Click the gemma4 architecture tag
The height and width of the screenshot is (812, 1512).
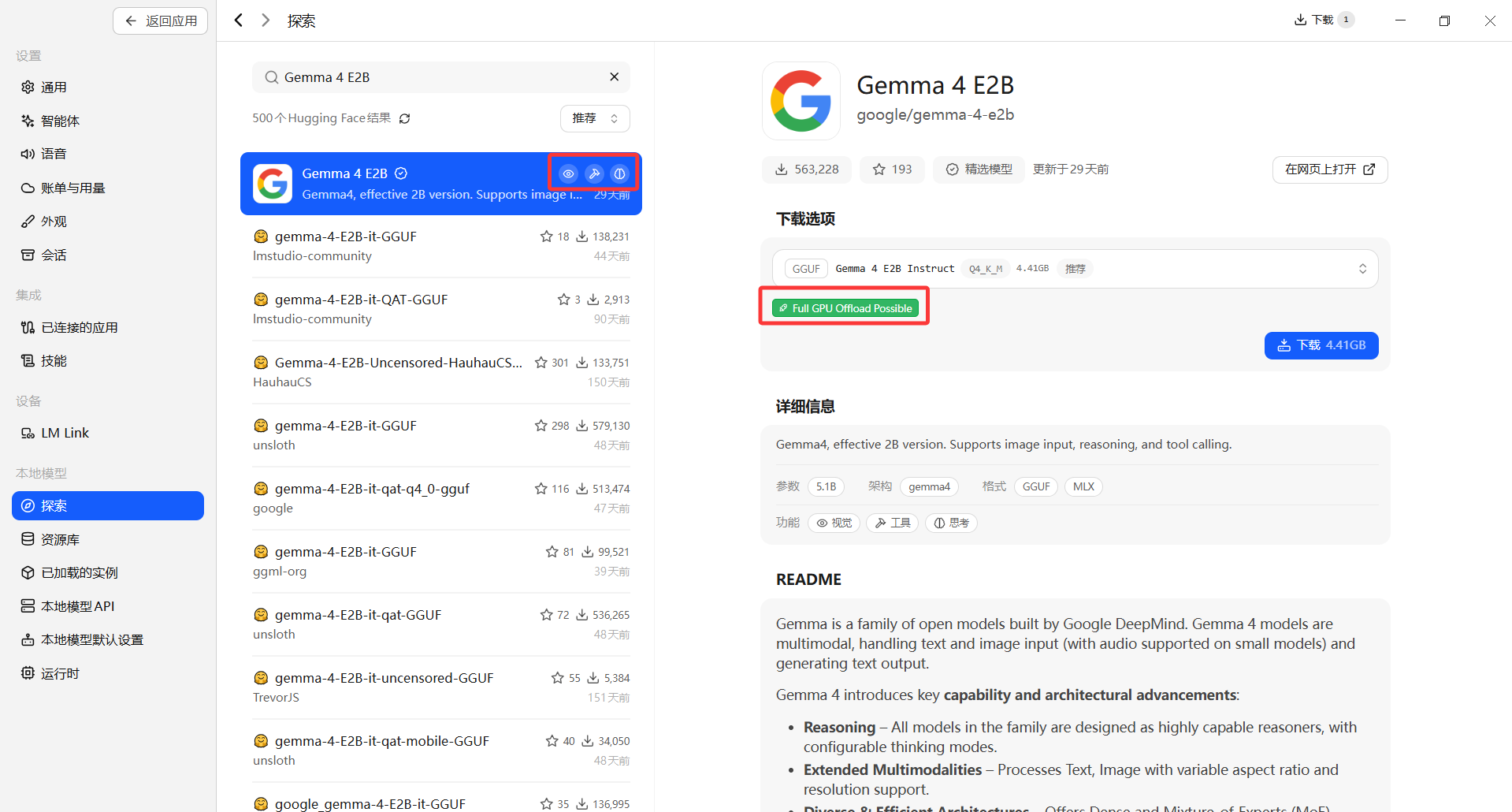click(929, 486)
